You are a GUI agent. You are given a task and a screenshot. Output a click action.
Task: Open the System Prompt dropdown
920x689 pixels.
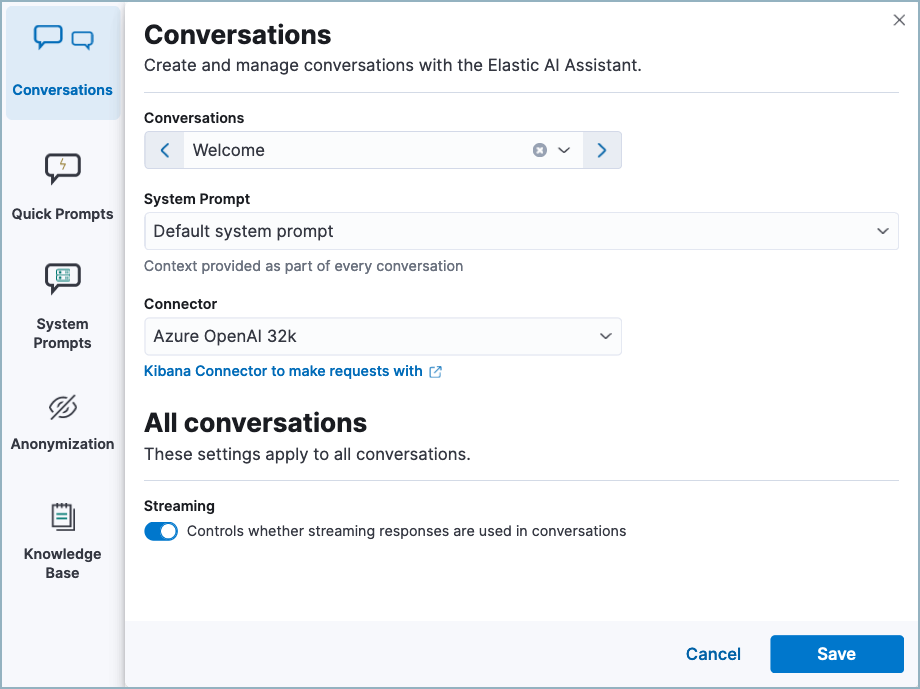(883, 230)
